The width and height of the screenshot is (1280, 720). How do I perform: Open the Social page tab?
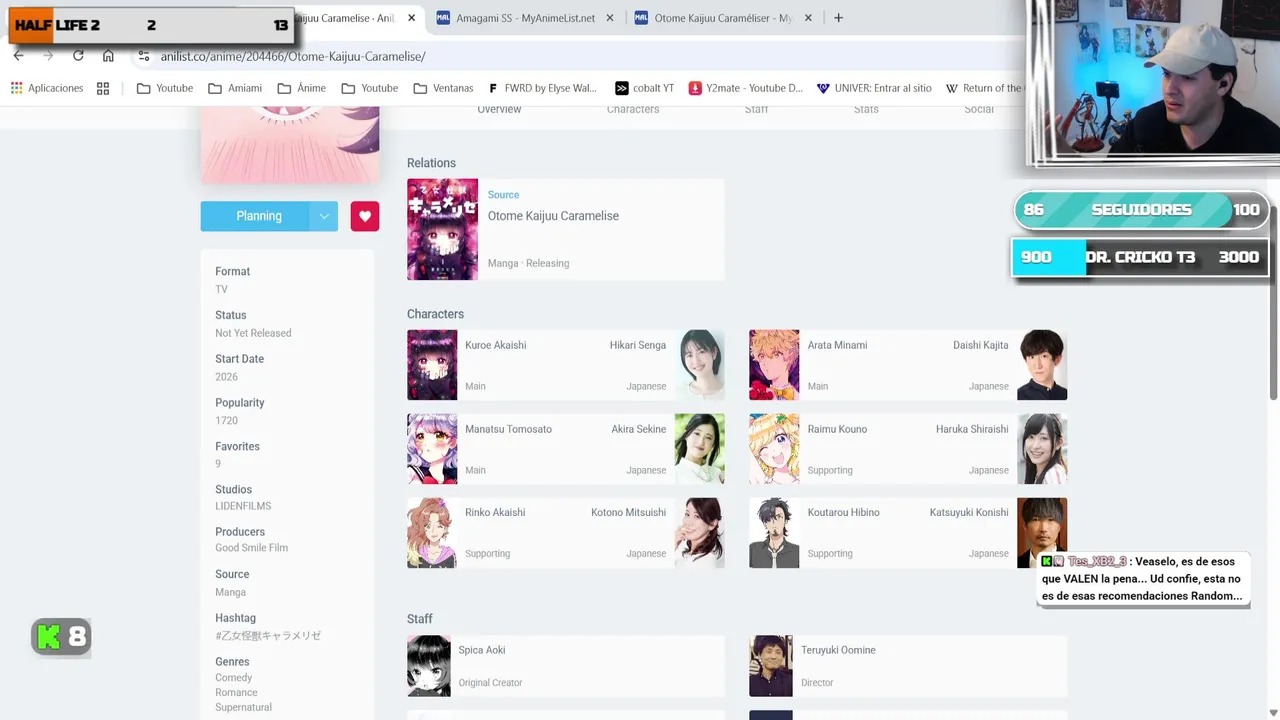[979, 109]
